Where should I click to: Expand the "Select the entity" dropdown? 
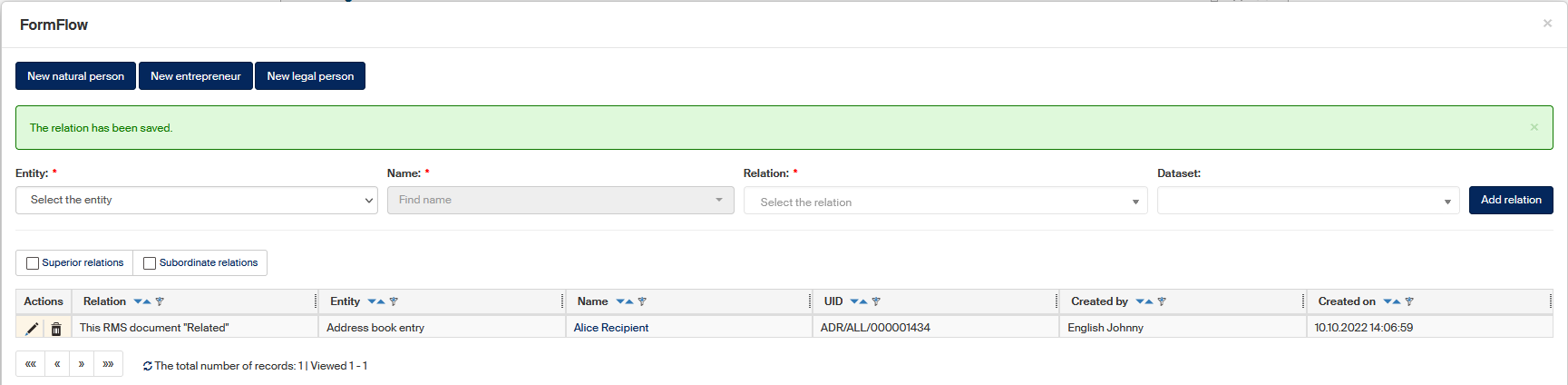point(196,200)
